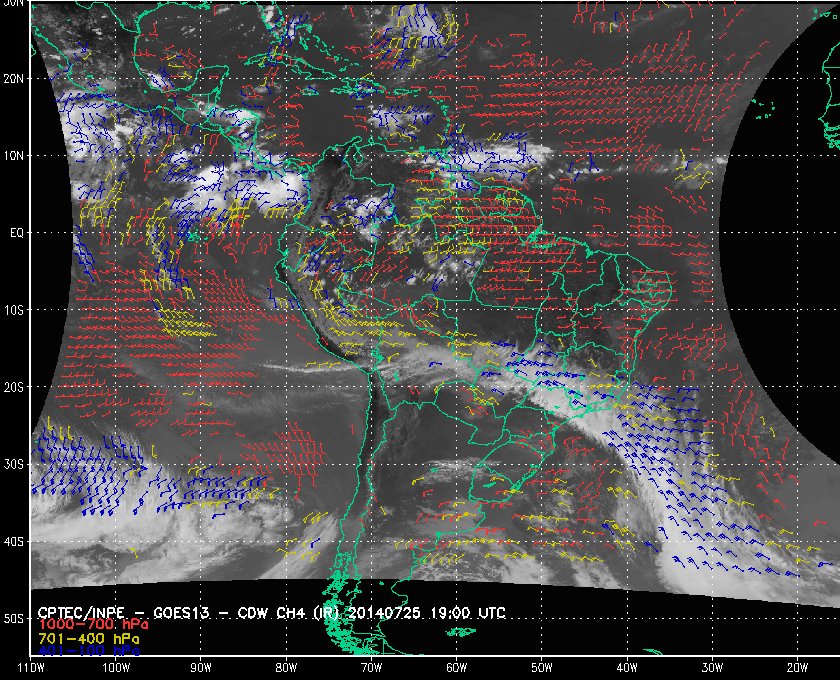The height and width of the screenshot is (680, 840).
Task: Click the 10N latitude label
Action: pos(13,156)
